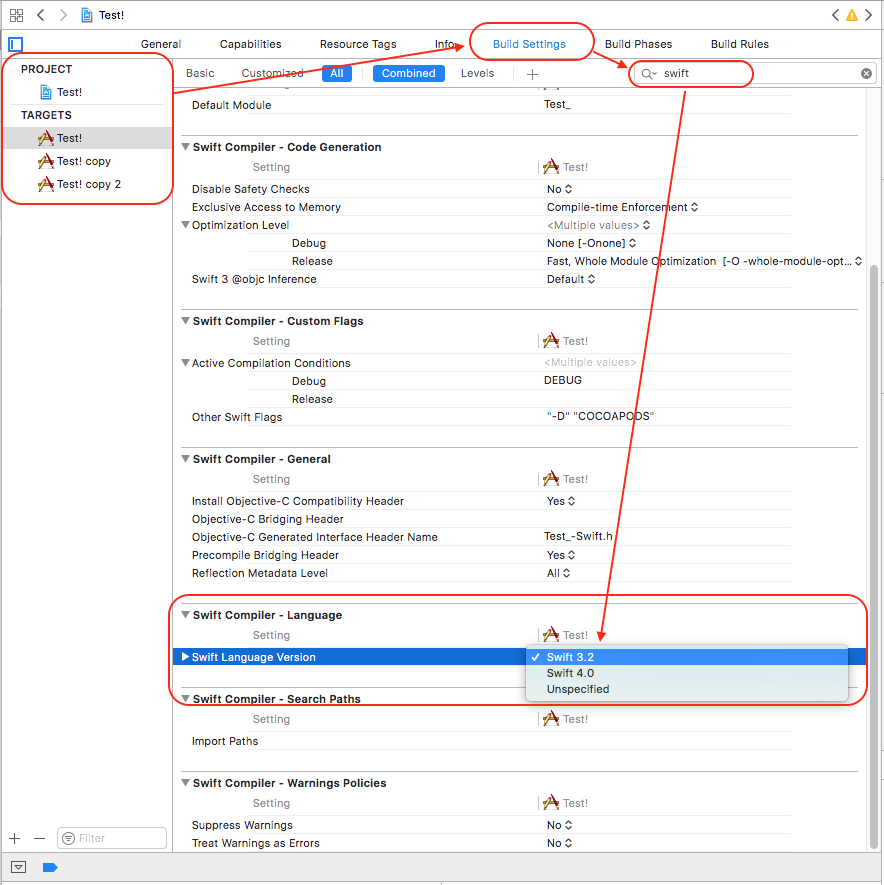This screenshot has height=885, width=884.
Task: Click the add target plus button
Action: 15,839
